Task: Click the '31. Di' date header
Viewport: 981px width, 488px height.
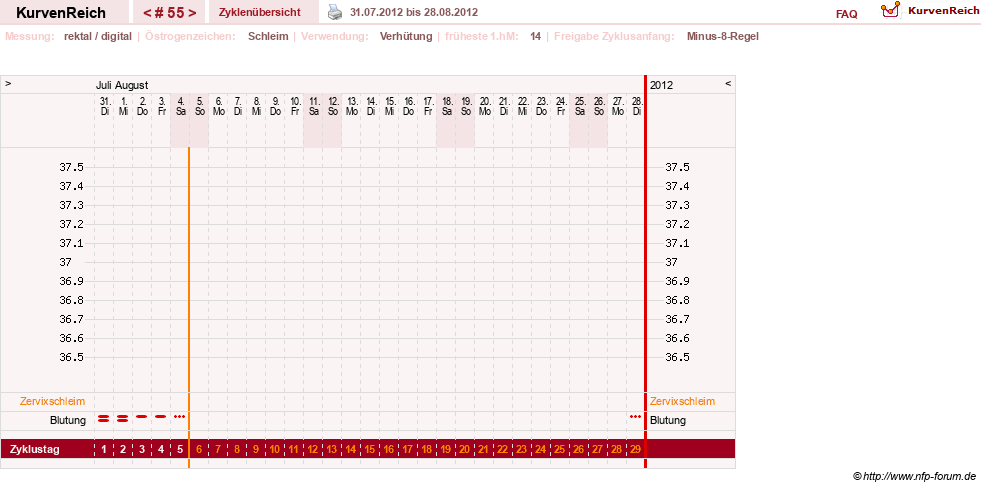Action: [x=104, y=106]
